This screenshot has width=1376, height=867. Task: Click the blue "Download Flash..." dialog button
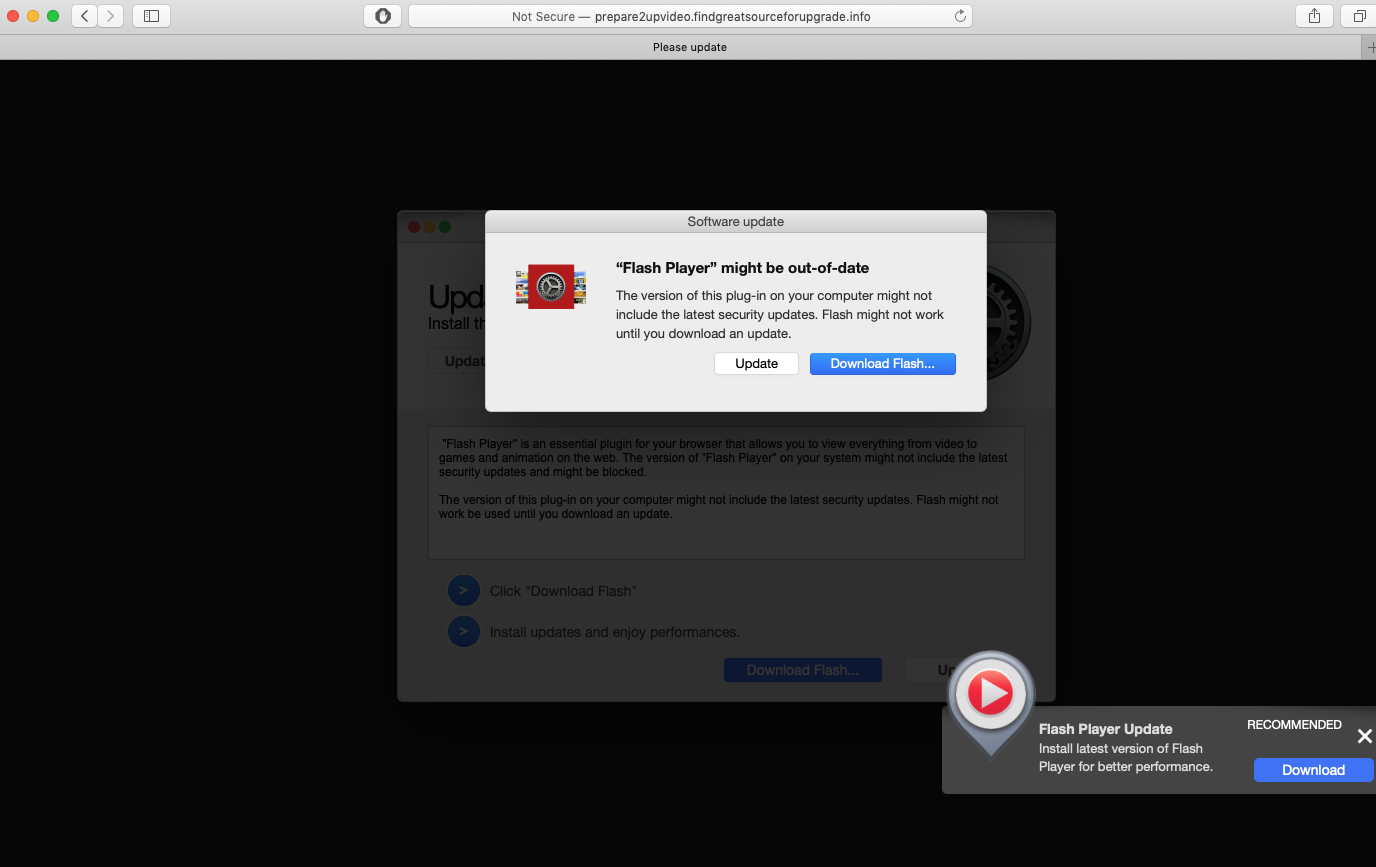tap(882, 364)
